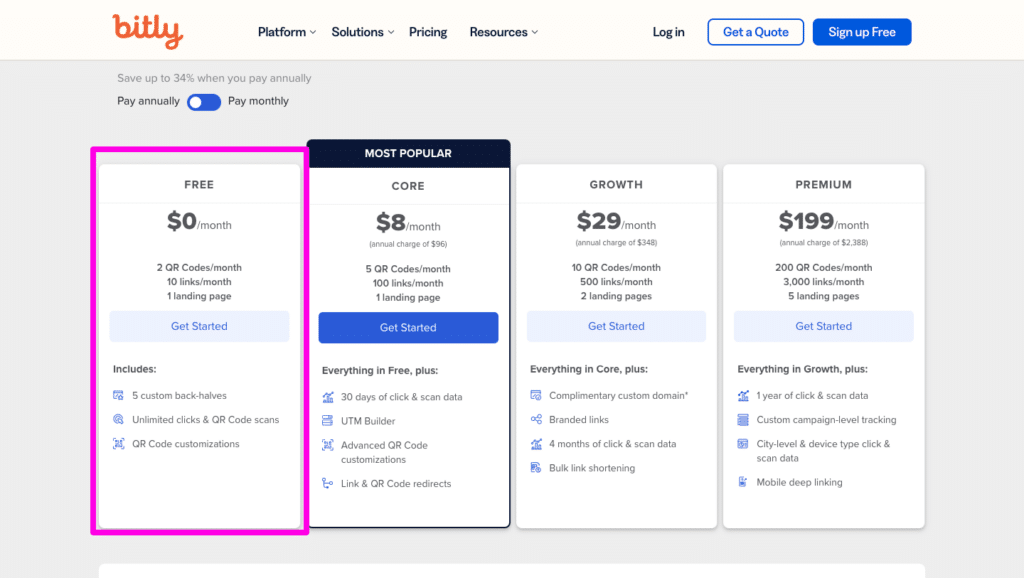Click the CORE plan heading
Viewport: 1024px width, 578px height.
click(x=408, y=186)
